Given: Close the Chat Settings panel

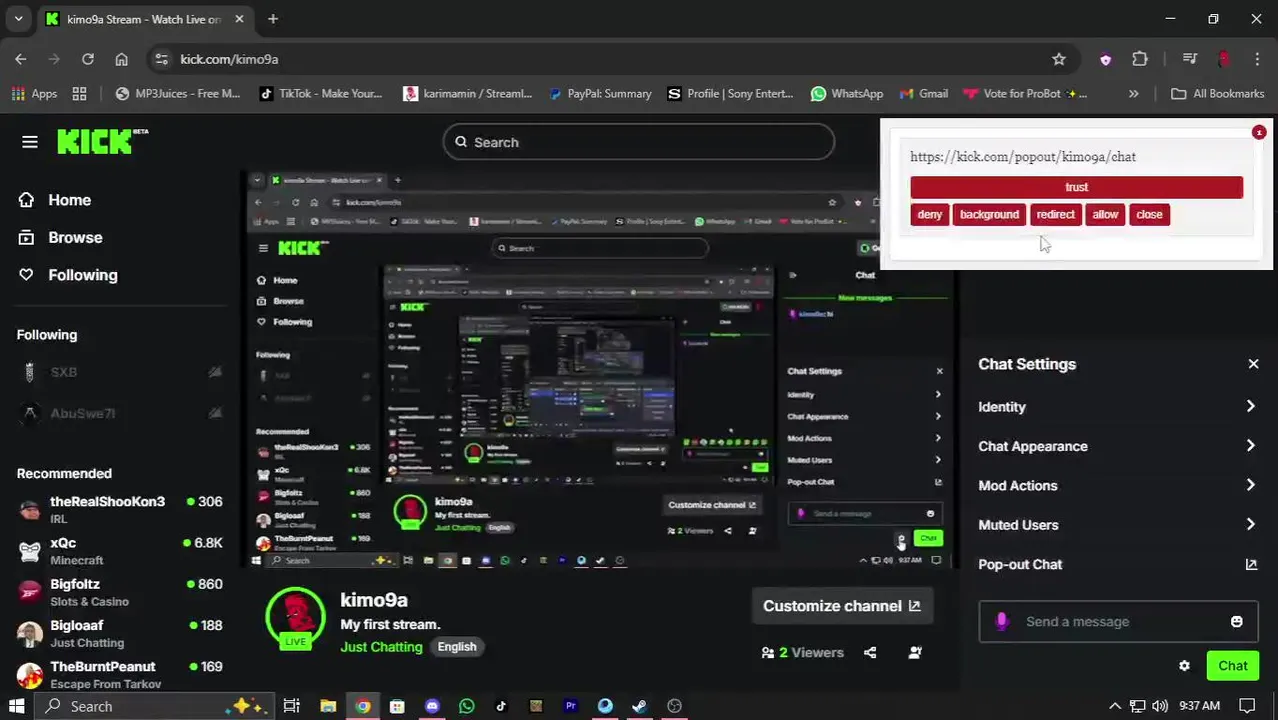Looking at the screenshot, I should tap(1253, 364).
